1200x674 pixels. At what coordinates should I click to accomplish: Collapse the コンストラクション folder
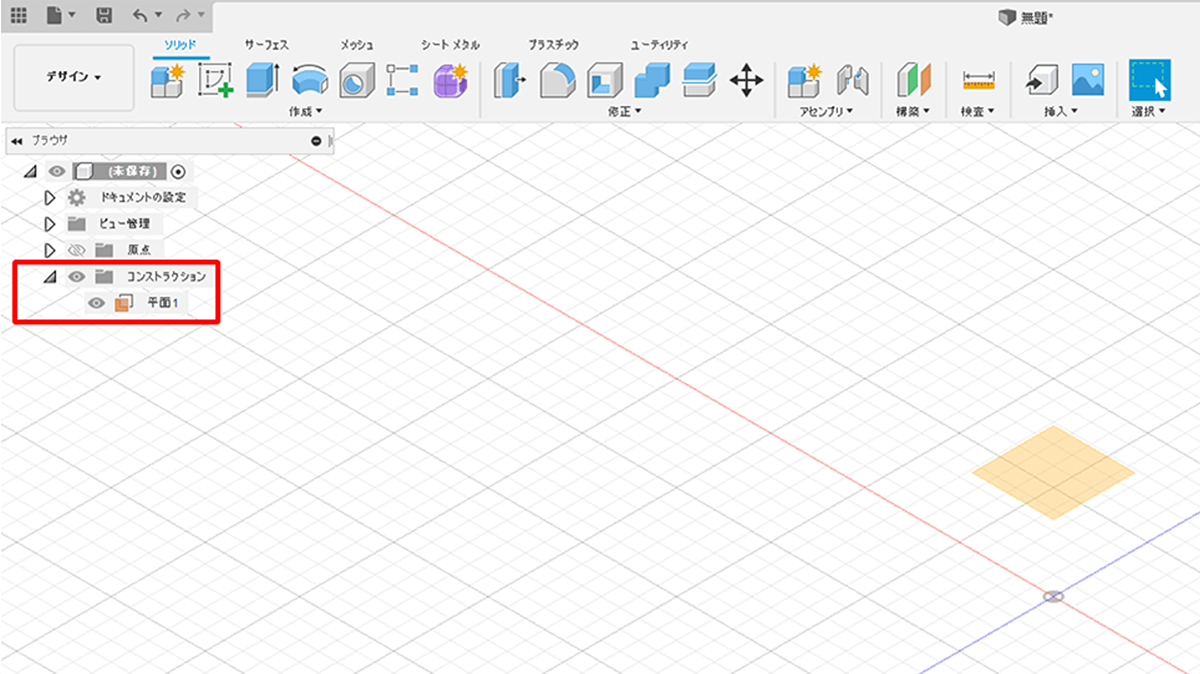(x=50, y=276)
